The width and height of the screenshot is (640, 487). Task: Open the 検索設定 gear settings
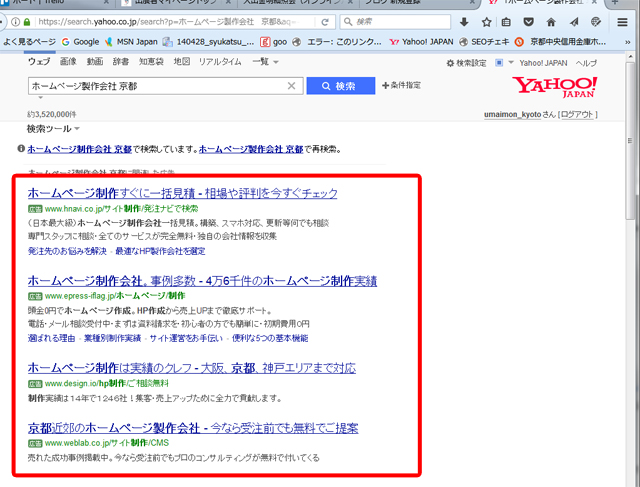point(466,63)
